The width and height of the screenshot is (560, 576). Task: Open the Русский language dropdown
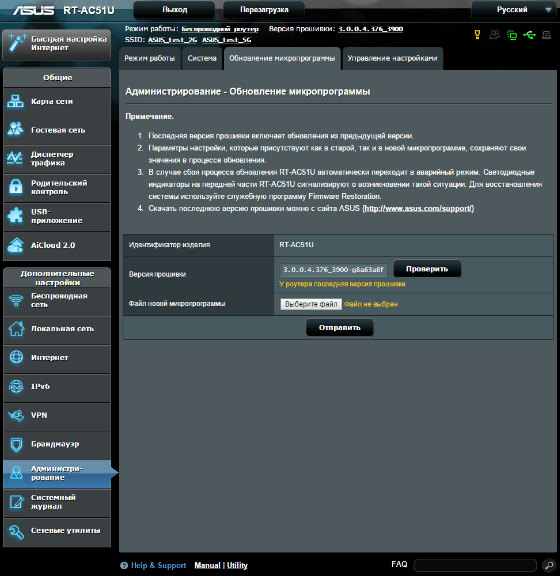[x=513, y=10]
